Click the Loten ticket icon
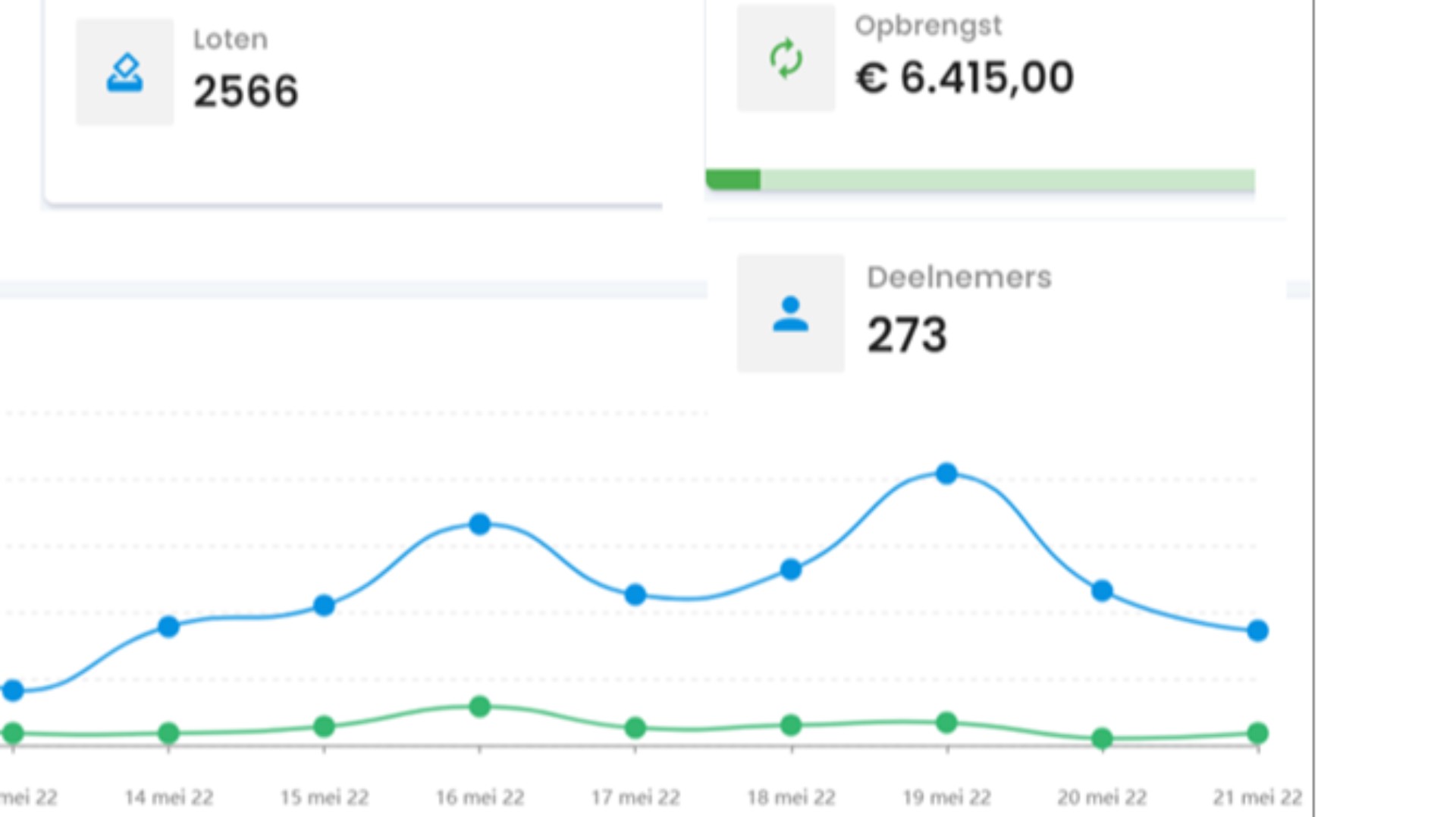This screenshot has height=817, width=1456. [x=124, y=73]
